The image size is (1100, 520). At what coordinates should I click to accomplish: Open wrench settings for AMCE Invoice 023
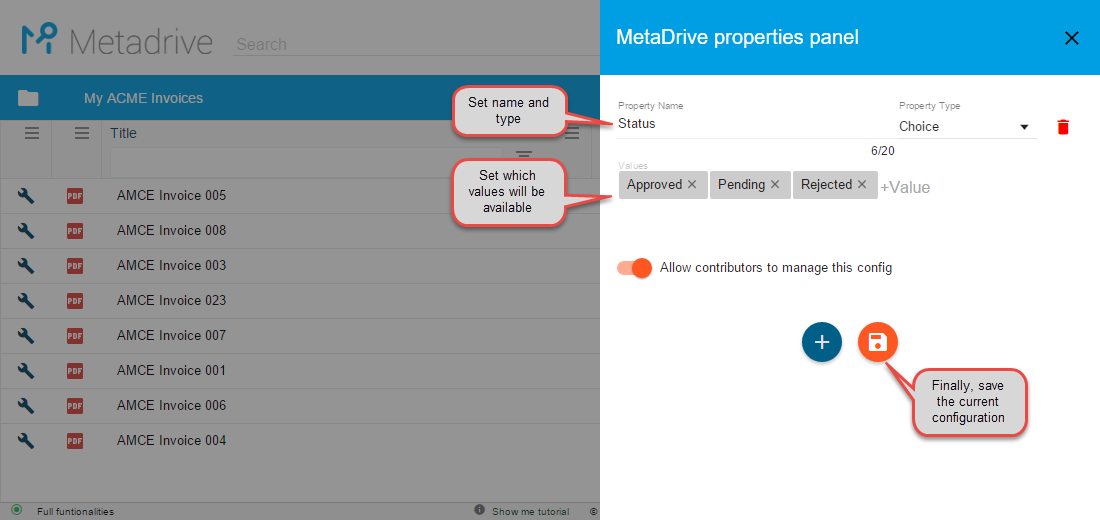[x=26, y=301]
